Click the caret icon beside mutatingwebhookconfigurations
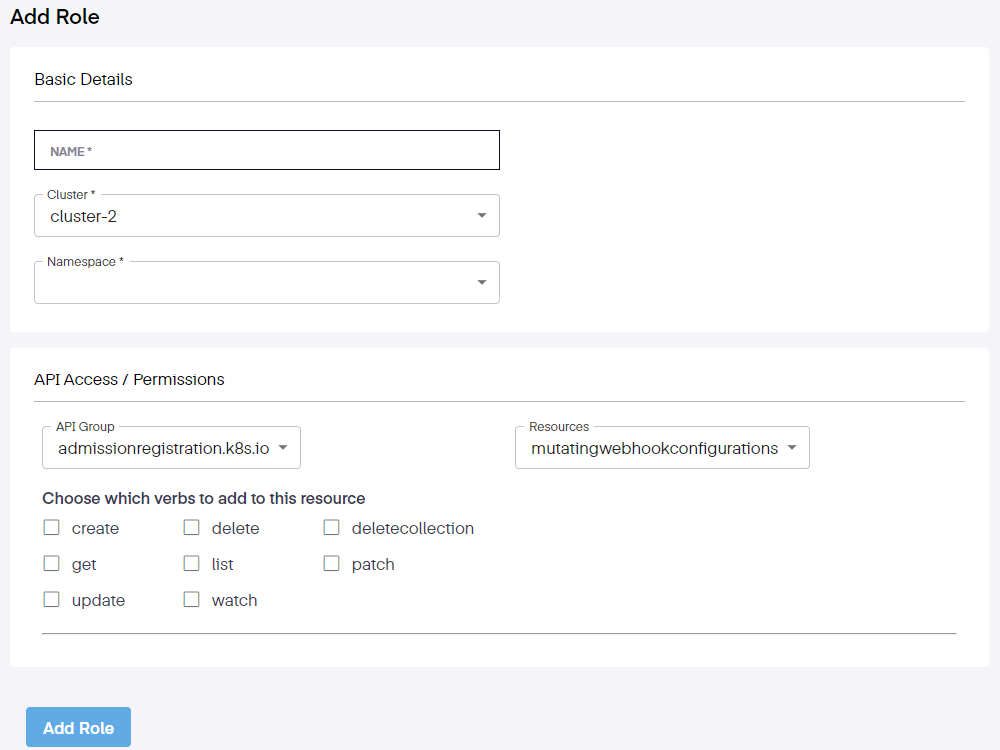Screen dimensions: 1000x750 pyautogui.click(x=792, y=448)
